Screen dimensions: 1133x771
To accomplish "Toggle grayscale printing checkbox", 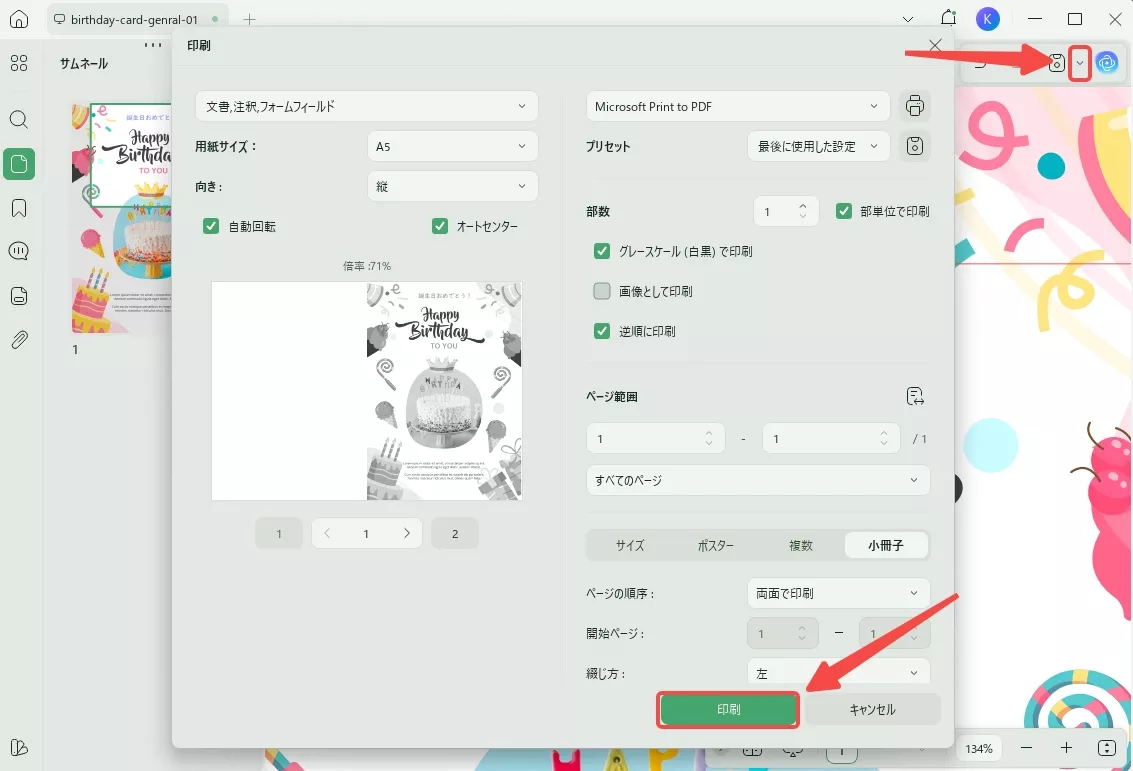I will (601, 251).
